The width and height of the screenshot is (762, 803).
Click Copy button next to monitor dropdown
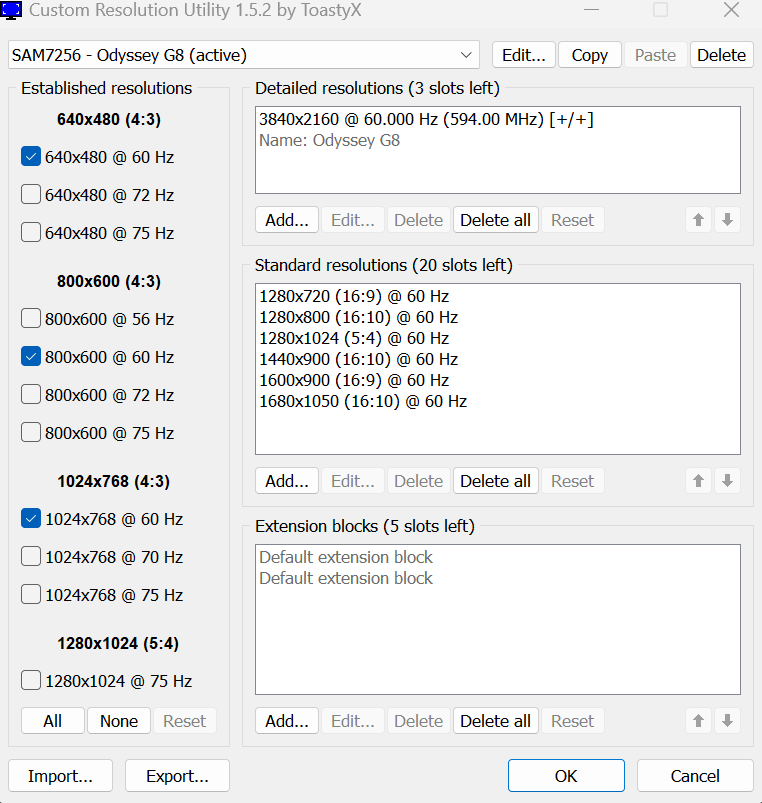(589, 55)
